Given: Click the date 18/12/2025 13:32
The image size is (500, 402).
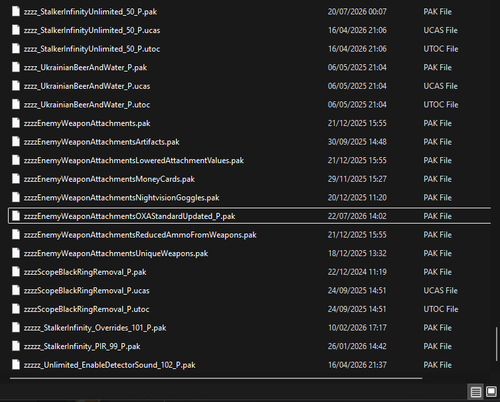Looking at the screenshot, I should [x=357, y=253].
